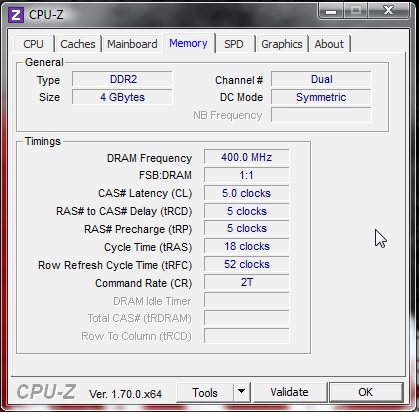Screen dimensions: 419x412
Task: Click the DRAM Frequency label
Action: (149, 158)
